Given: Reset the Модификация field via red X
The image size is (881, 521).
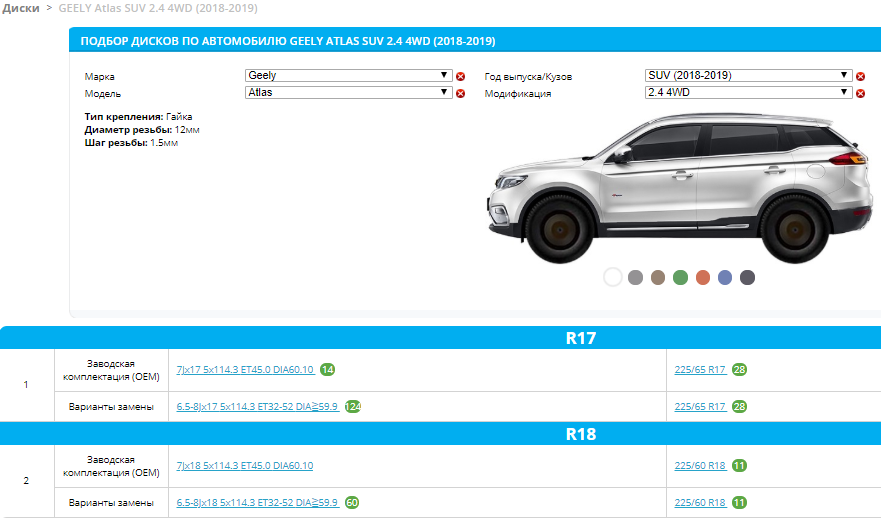Looking at the screenshot, I should (860, 94).
